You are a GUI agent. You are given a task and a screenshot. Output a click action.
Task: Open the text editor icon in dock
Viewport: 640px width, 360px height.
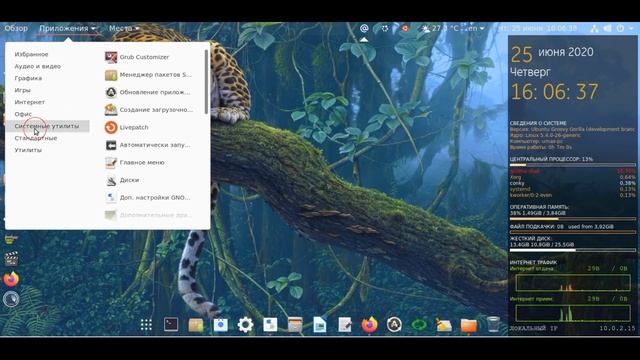click(344, 325)
